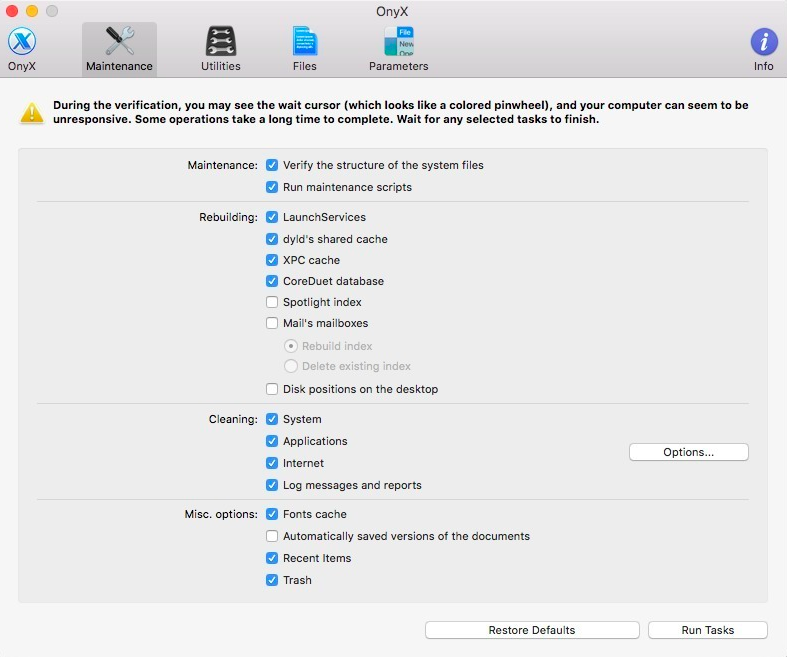Click the OnyX window title text
The height and width of the screenshot is (657, 787).
[392, 12]
